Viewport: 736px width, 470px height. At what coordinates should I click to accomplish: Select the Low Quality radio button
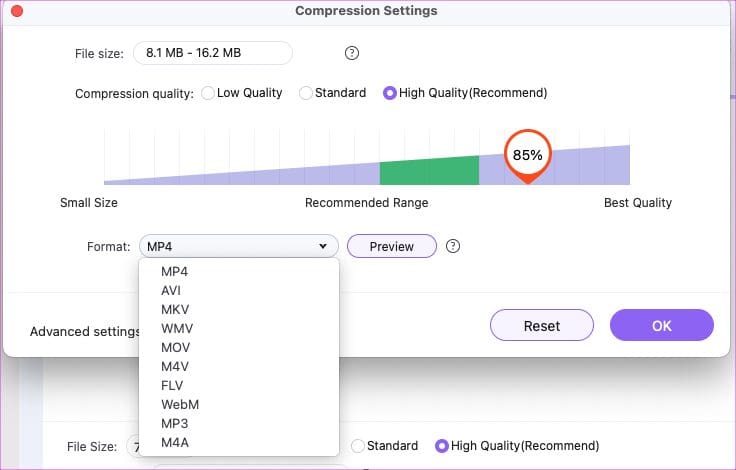pyautogui.click(x=208, y=93)
